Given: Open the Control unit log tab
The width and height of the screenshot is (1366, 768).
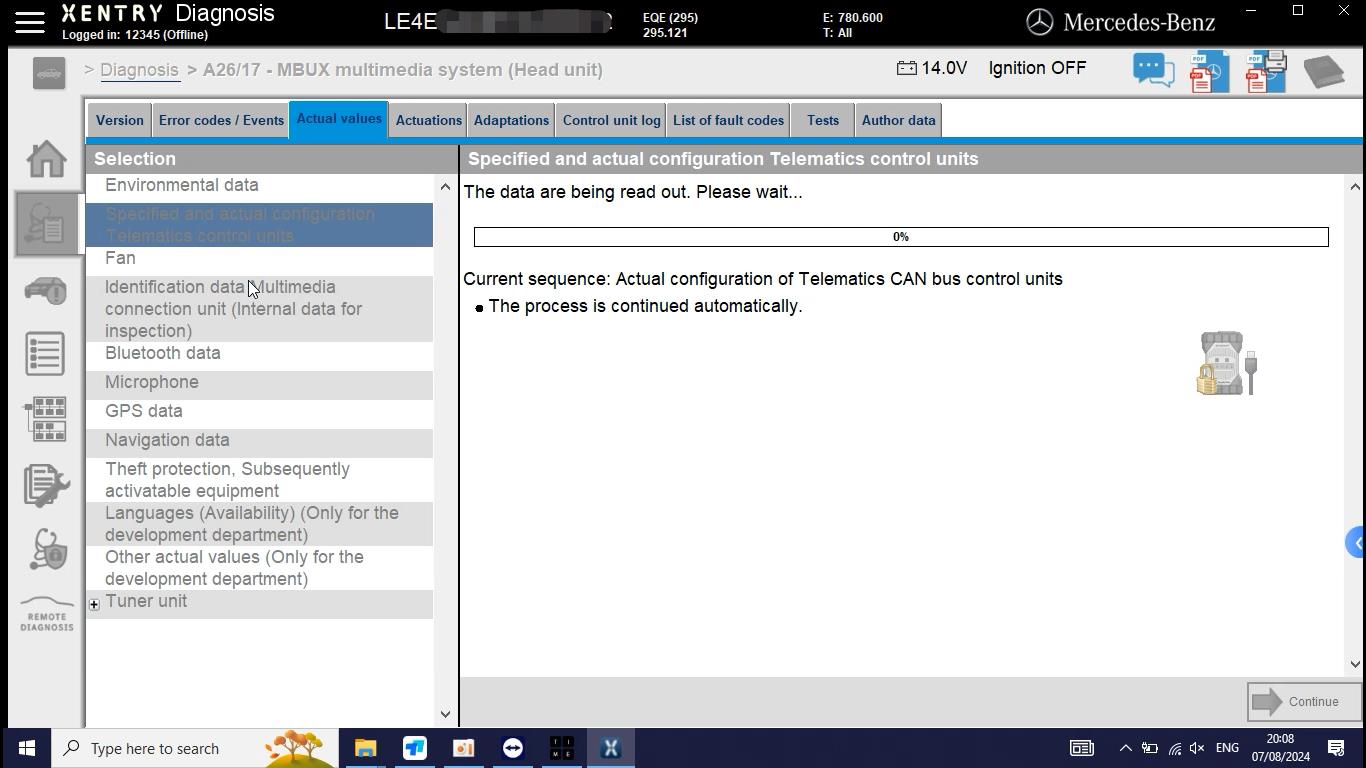Looking at the screenshot, I should [x=611, y=120].
